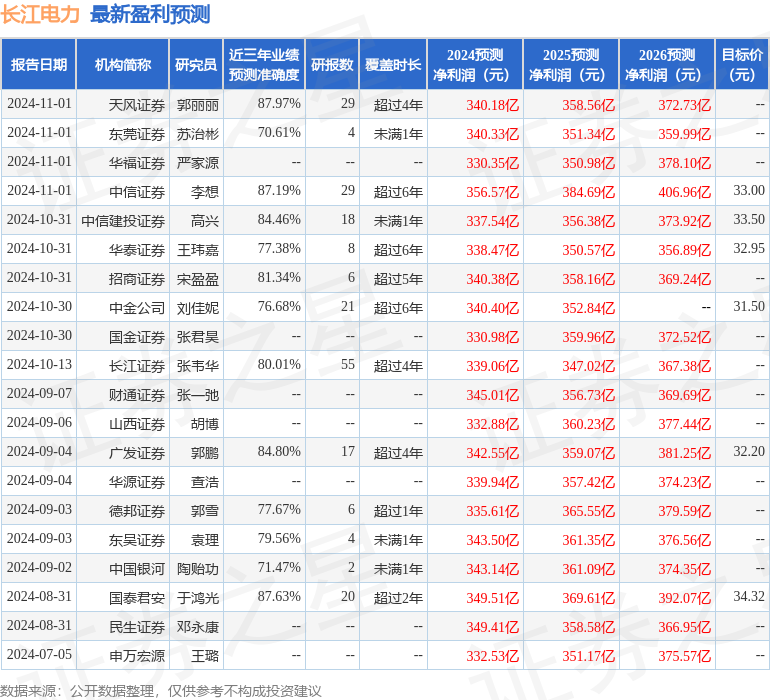
Task: Click researcher name 于鸿光
Action: (197, 597)
